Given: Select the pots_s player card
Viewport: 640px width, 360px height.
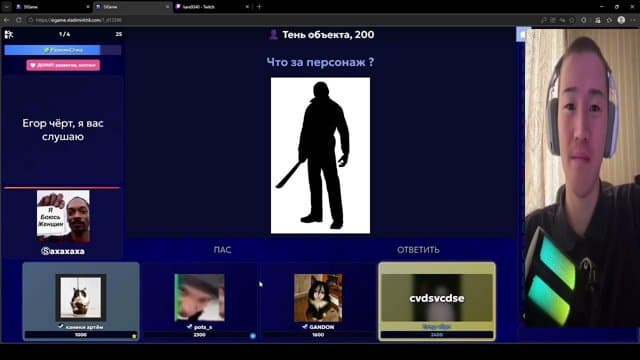Looking at the screenshot, I should point(199,301).
